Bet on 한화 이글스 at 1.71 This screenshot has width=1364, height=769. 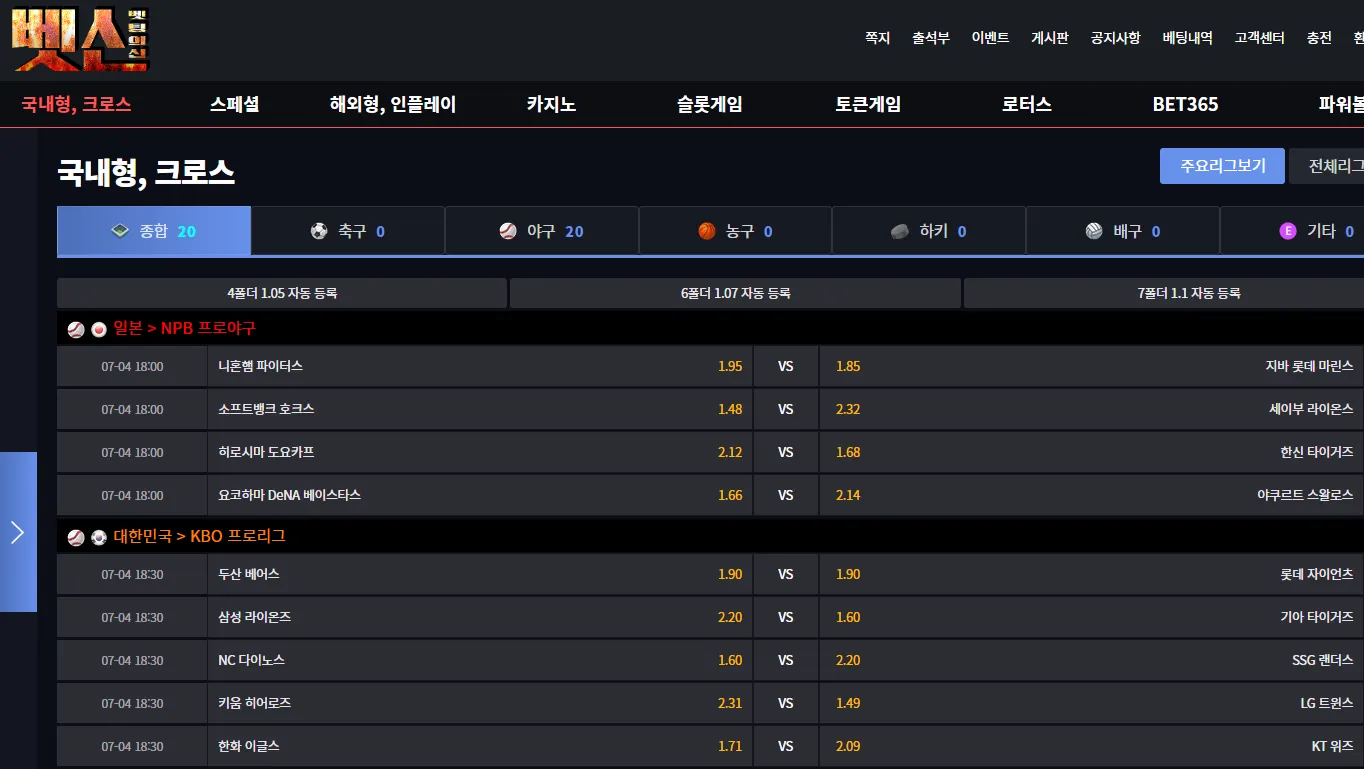coord(480,746)
